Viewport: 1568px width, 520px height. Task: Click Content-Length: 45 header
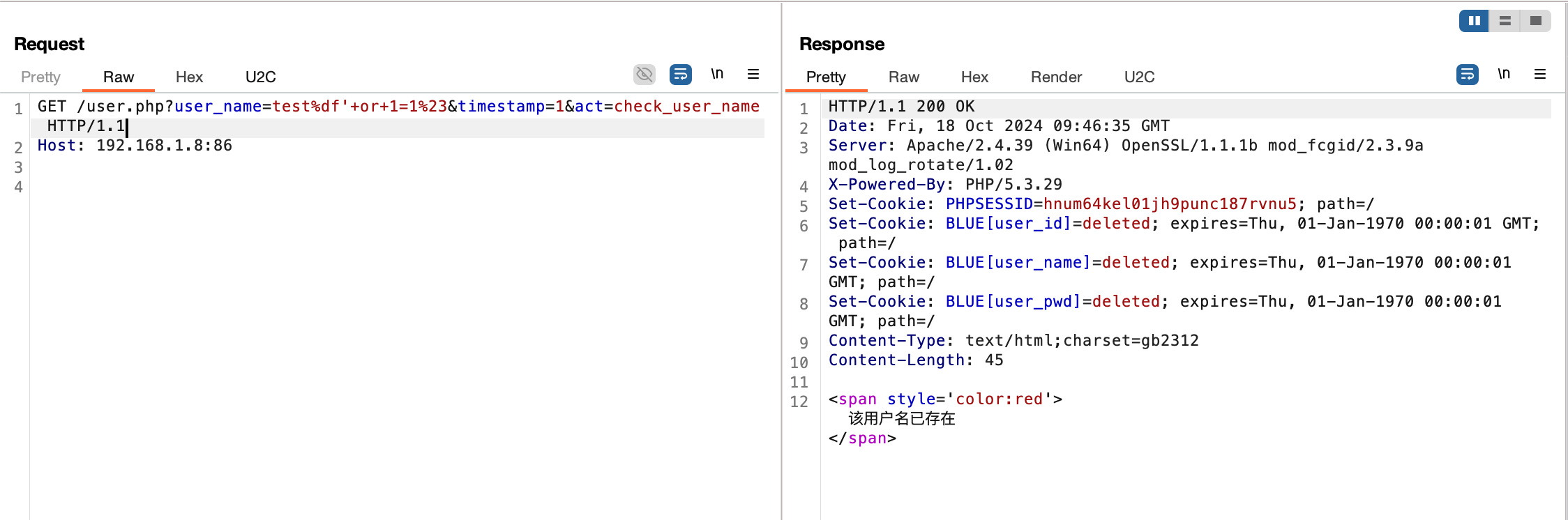tap(916, 360)
